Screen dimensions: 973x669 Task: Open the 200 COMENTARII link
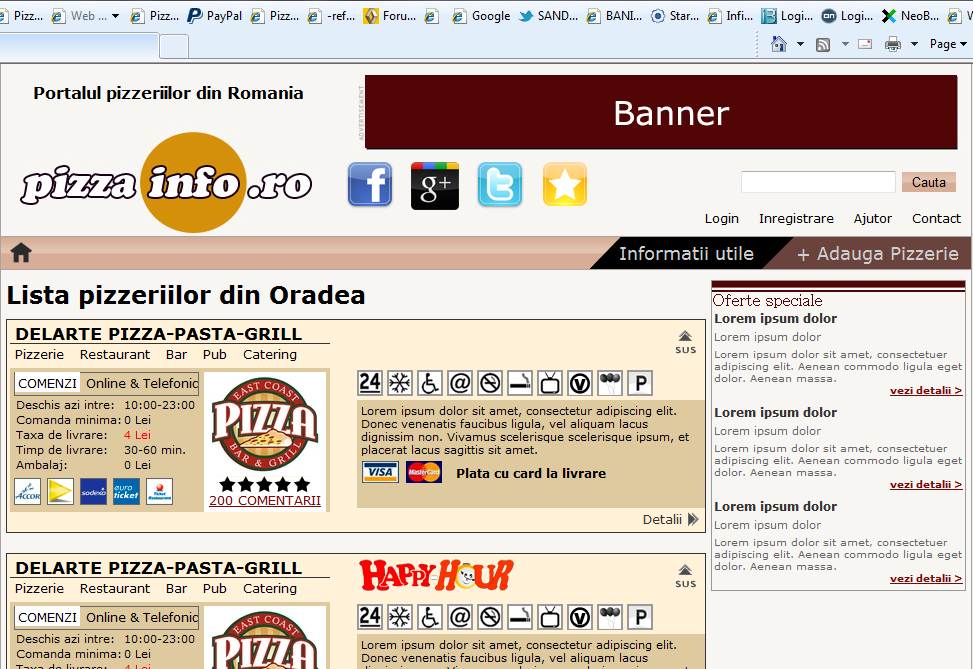tap(265, 500)
